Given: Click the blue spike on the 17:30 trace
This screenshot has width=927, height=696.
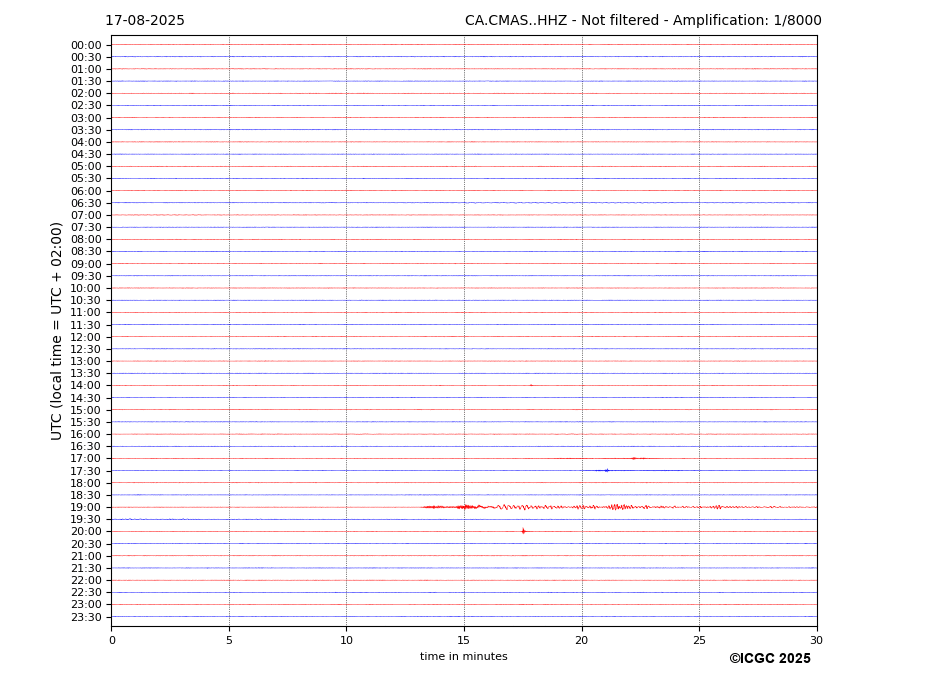Looking at the screenshot, I should [607, 471].
